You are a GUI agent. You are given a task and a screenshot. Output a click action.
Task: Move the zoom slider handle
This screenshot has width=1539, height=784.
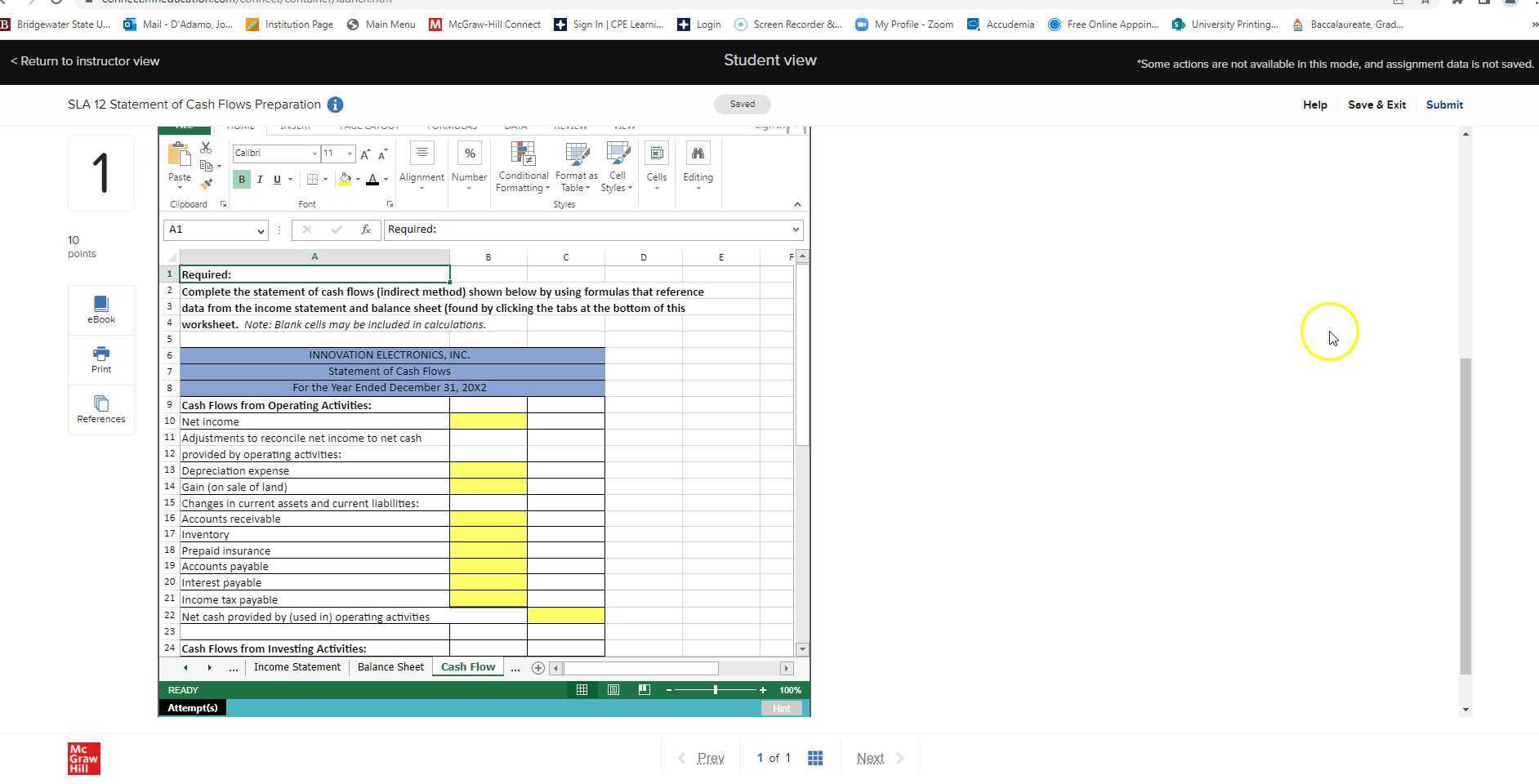pyautogui.click(x=716, y=690)
